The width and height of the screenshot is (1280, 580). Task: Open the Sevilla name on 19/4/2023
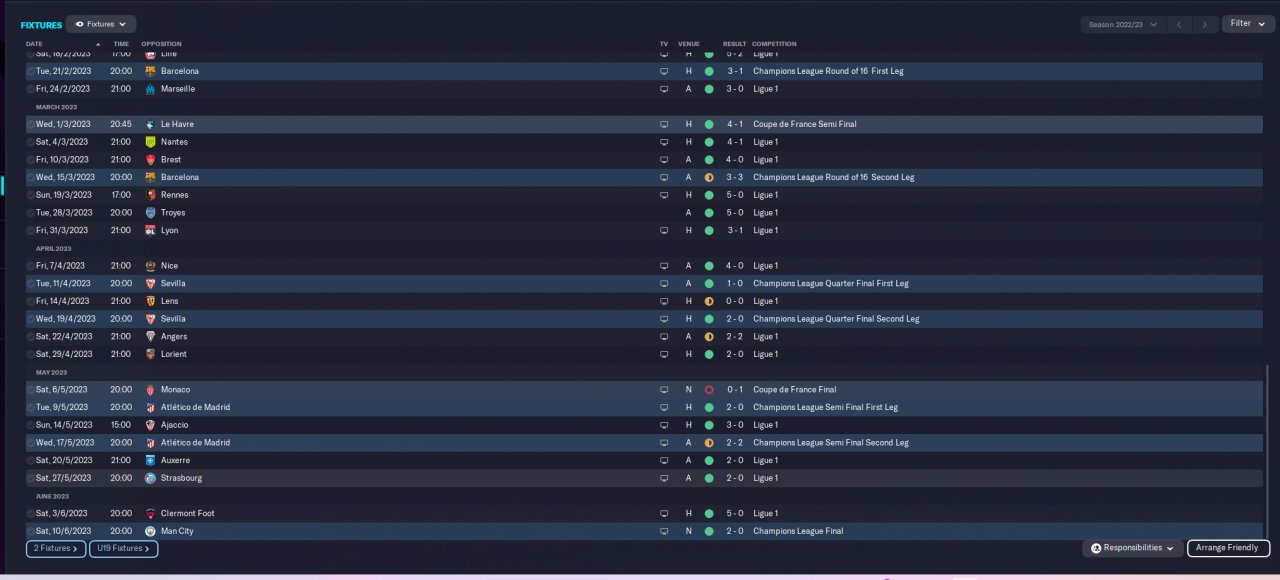point(173,319)
